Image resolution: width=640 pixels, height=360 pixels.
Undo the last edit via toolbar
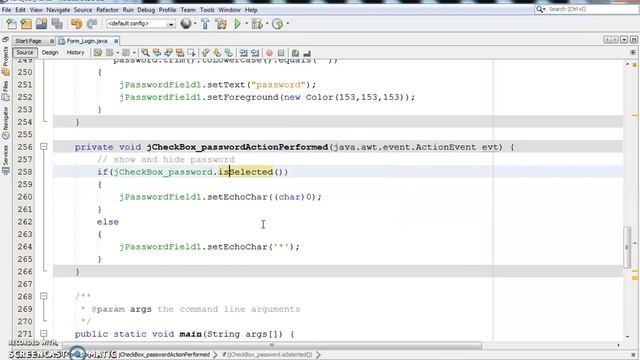coord(76,24)
